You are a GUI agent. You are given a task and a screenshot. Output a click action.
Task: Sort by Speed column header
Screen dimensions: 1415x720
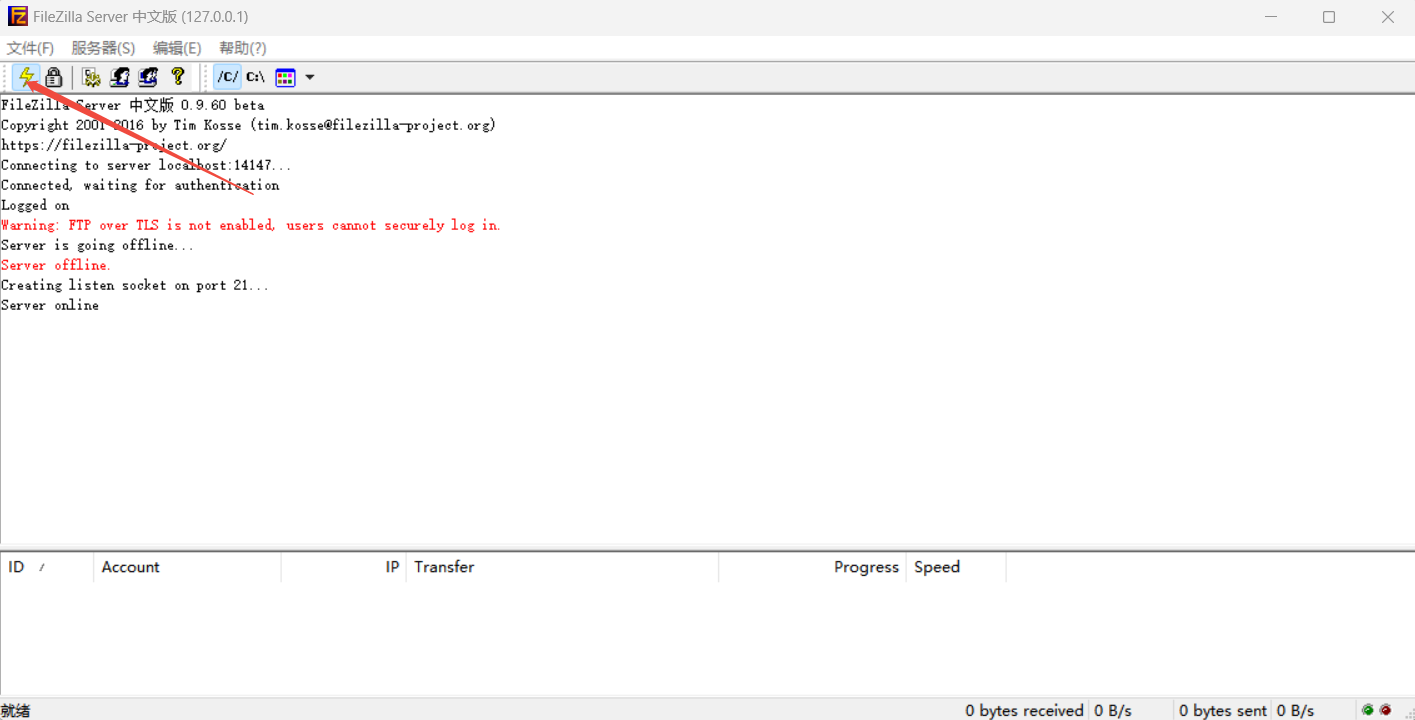[956, 567]
